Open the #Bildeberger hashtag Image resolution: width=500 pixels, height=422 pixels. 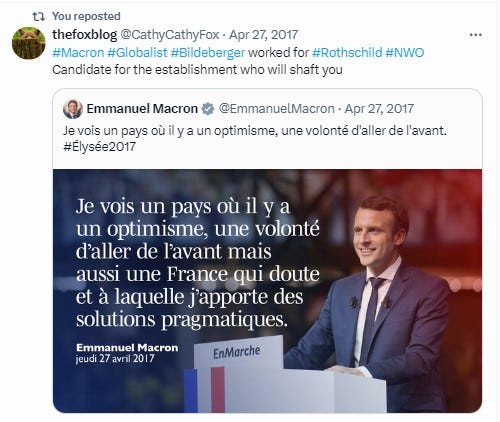tap(208, 53)
